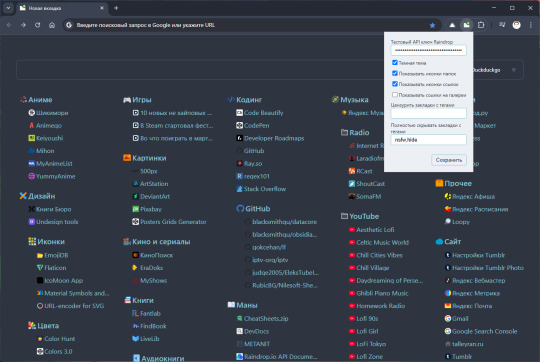The image size is (540, 362).
Task: Reload the page with refresh icon
Action: tap(38, 25)
